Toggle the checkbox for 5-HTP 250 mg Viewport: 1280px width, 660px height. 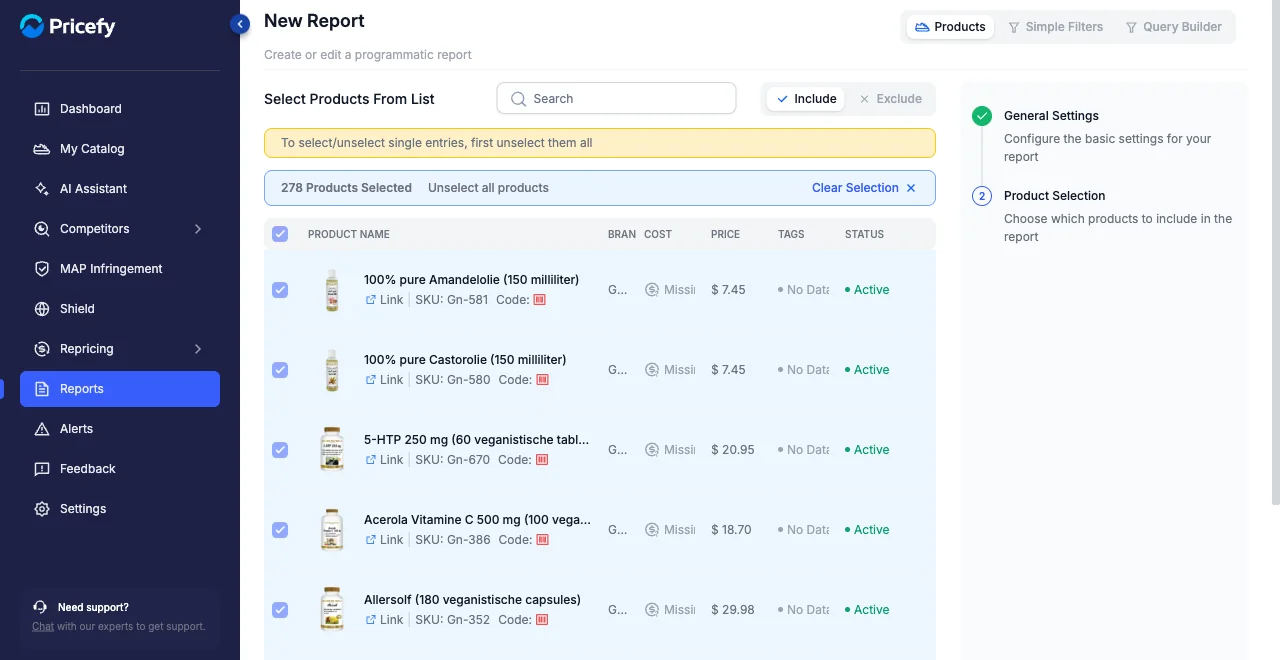[280, 450]
